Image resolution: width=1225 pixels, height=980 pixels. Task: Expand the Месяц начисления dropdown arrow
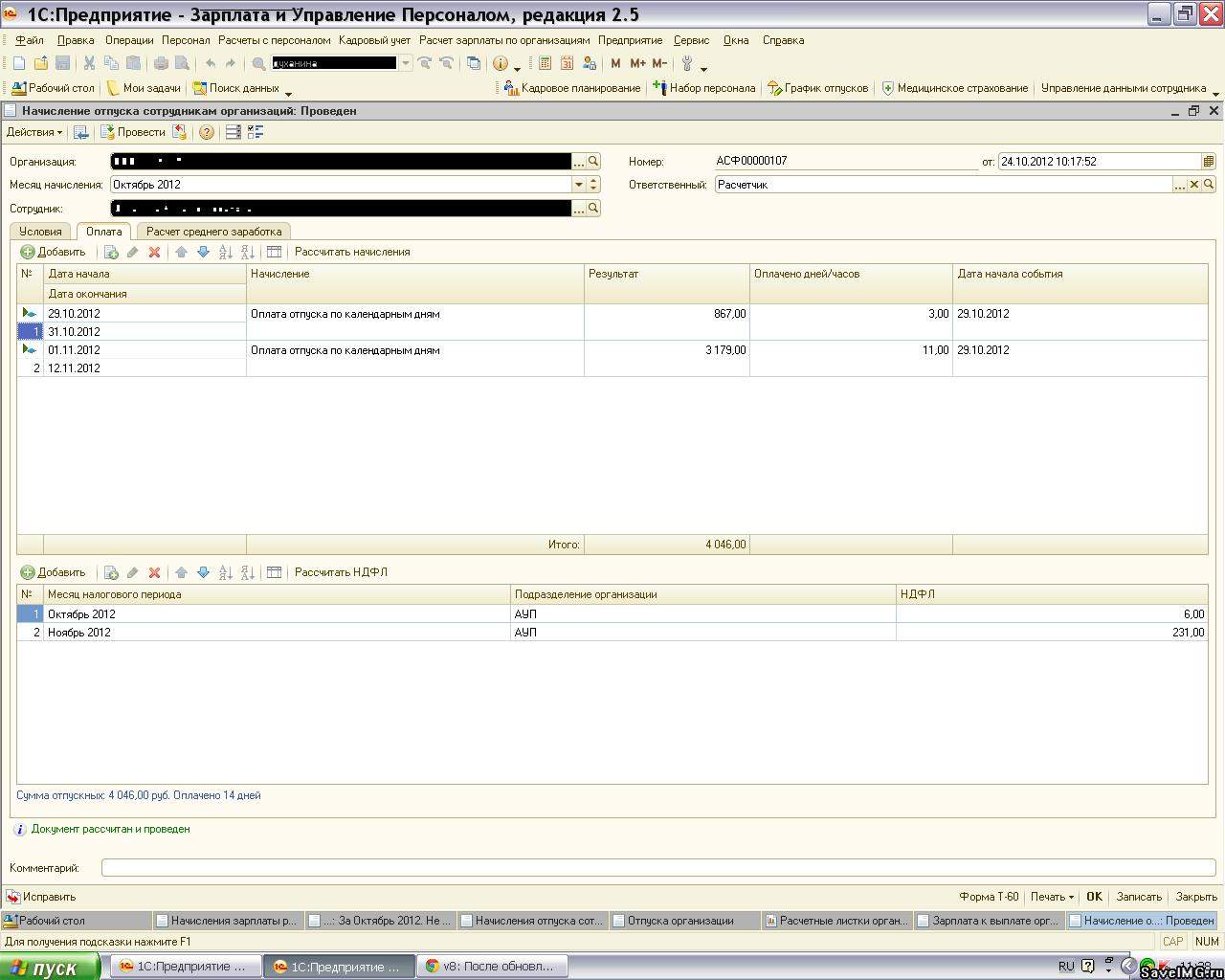click(x=578, y=185)
